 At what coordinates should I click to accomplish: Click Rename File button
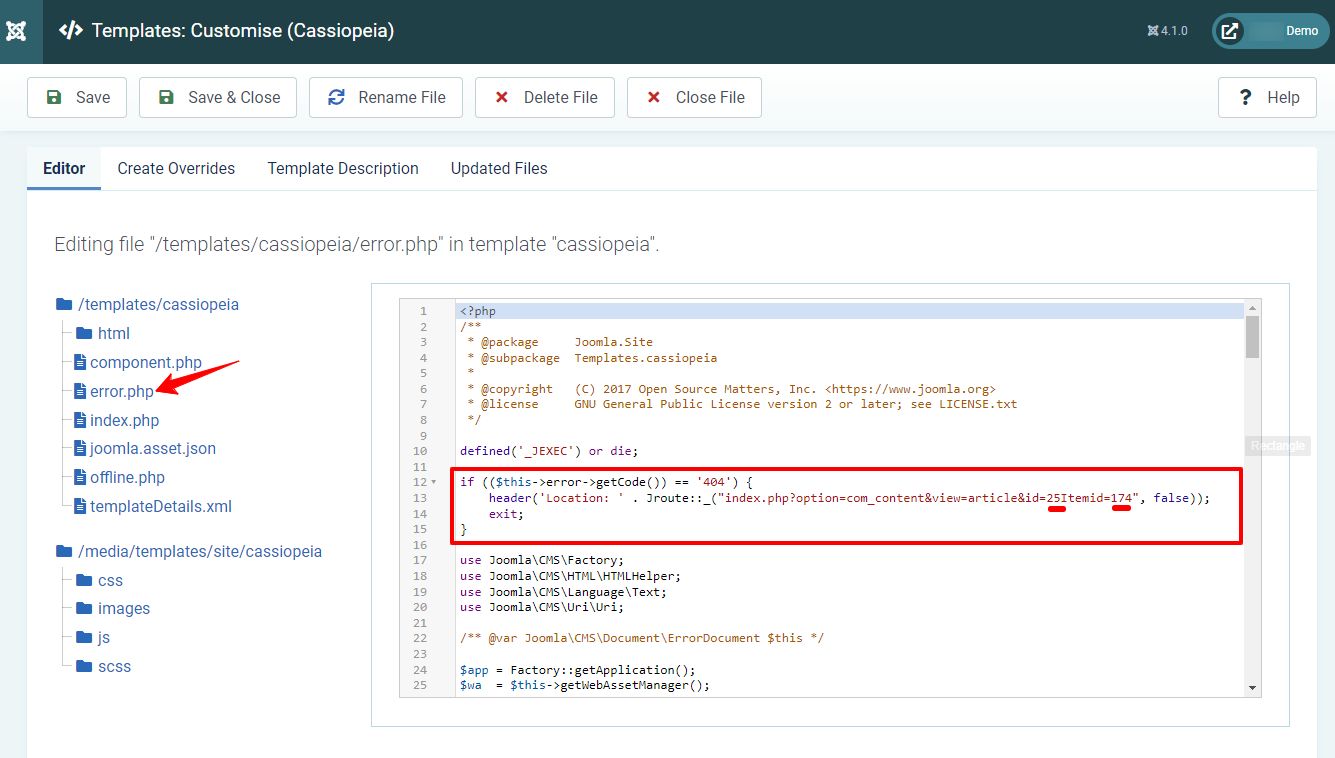[386, 97]
